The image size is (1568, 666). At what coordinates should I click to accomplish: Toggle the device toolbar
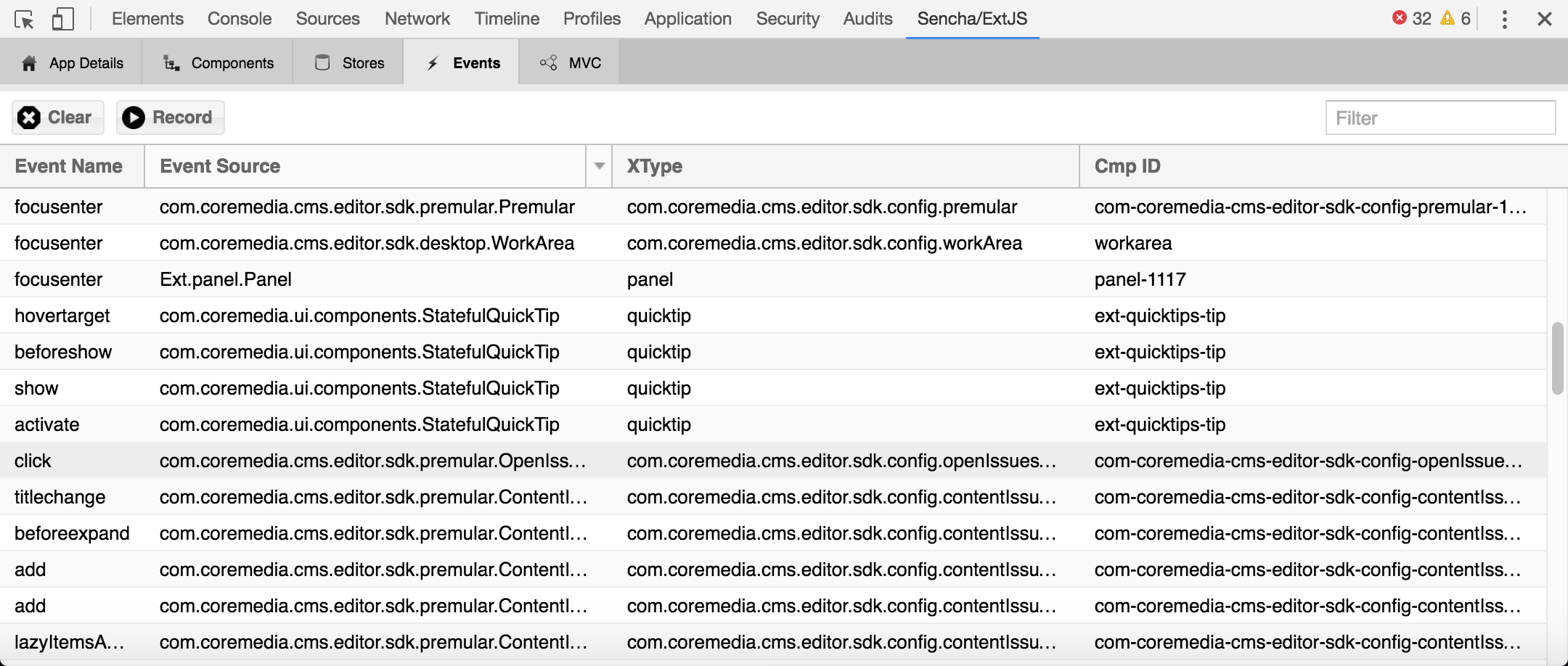tap(63, 19)
